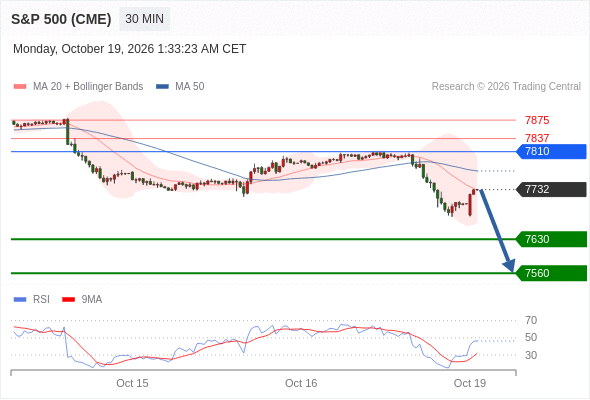
Task: Click the MA 20 + Bollinger Bands label
Action: pyautogui.click(x=88, y=87)
